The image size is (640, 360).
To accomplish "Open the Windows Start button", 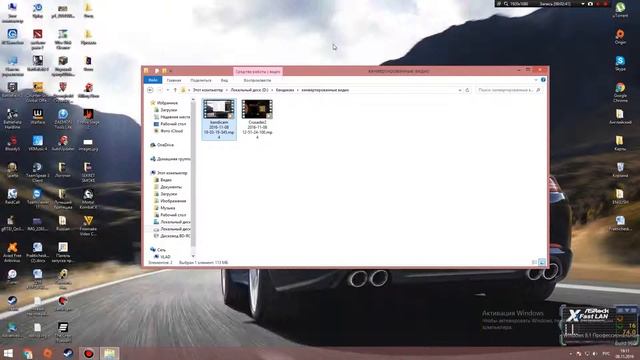I will pos(8,353).
